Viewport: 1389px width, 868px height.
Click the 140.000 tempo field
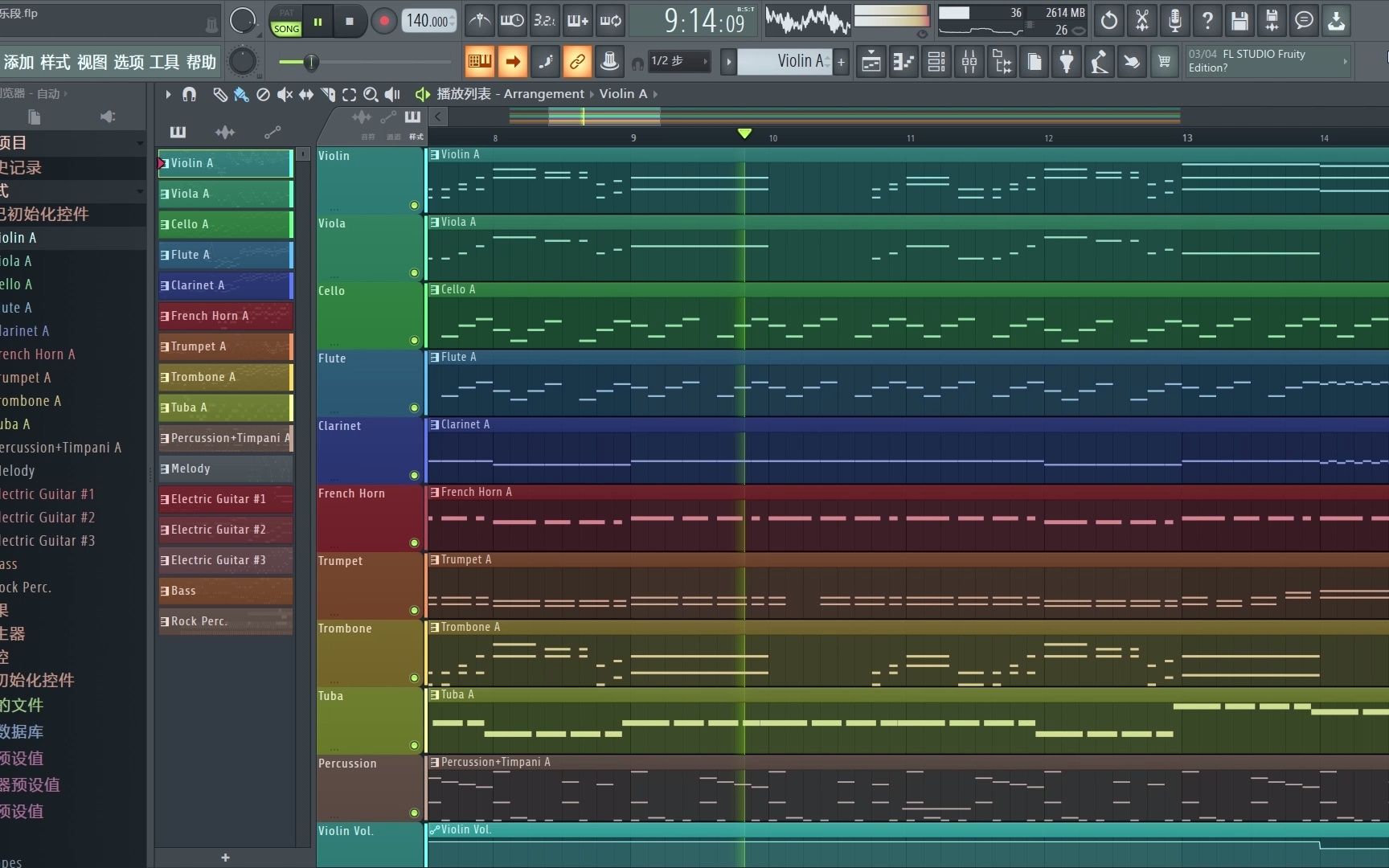pos(428,22)
